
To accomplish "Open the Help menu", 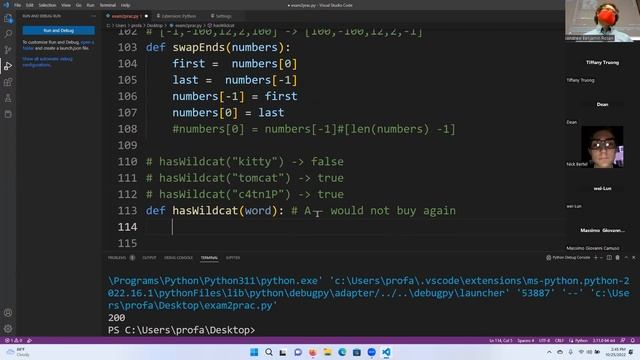I will pos(125,5).
